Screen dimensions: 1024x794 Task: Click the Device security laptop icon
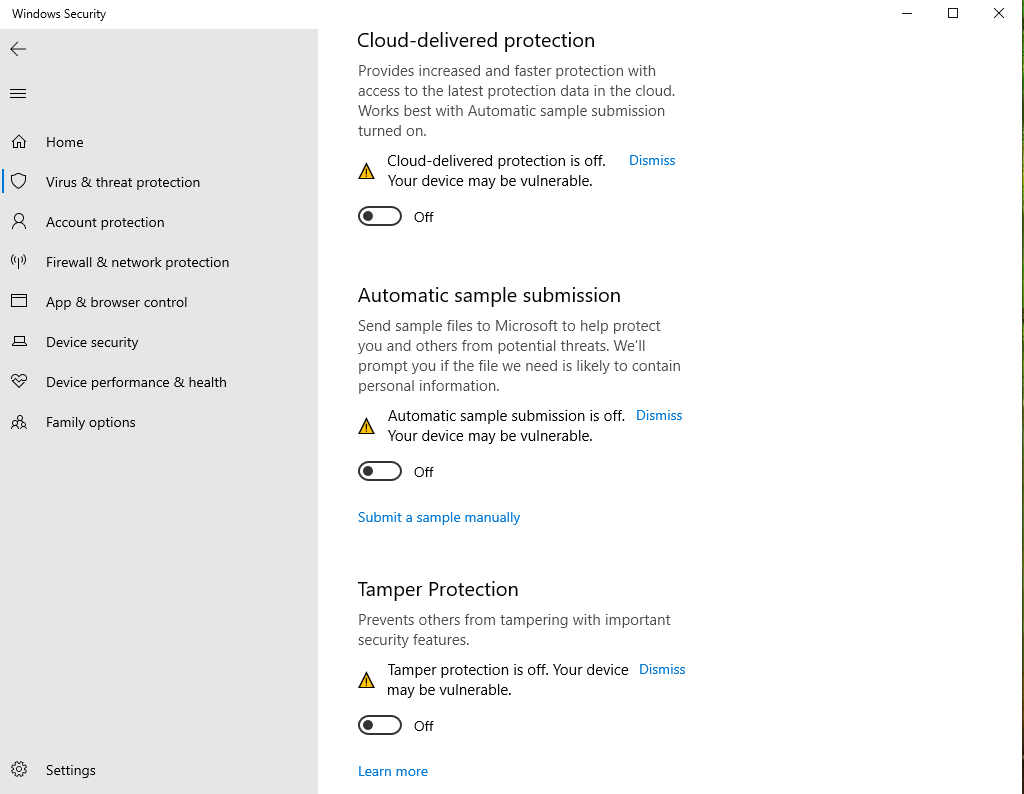[x=19, y=342]
